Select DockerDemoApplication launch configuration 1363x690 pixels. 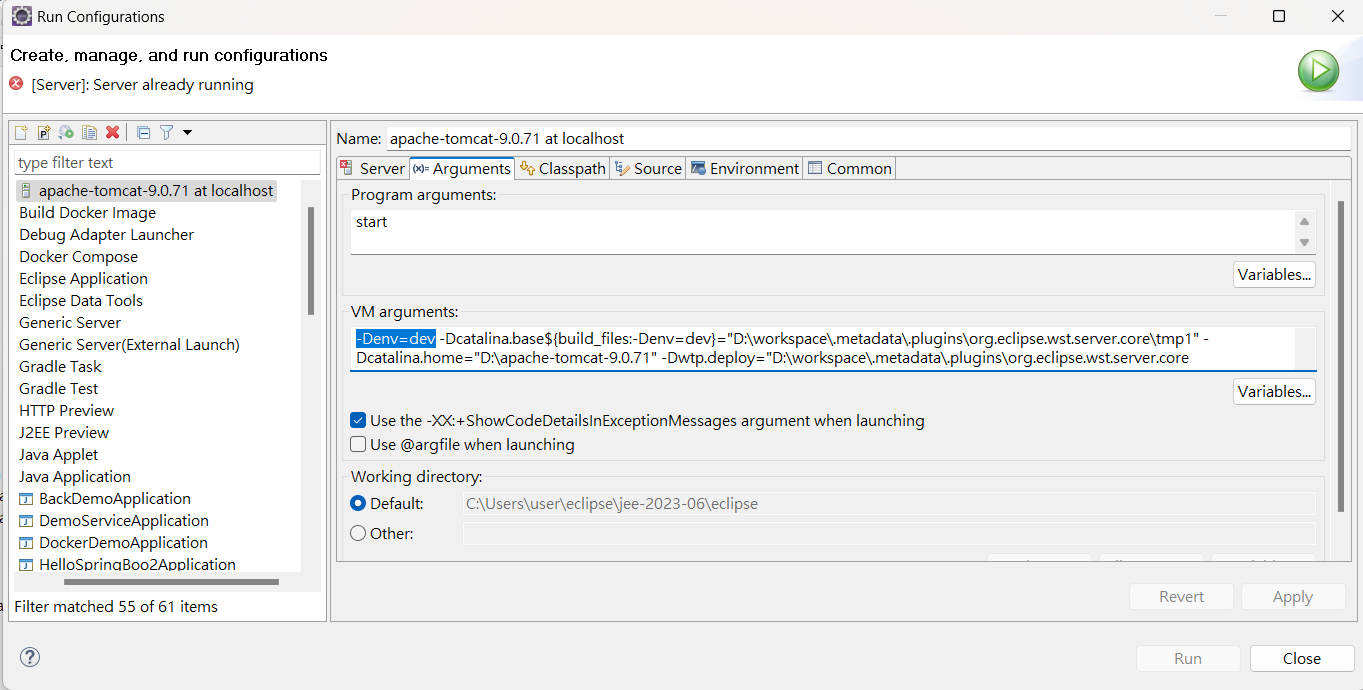[114, 542]
